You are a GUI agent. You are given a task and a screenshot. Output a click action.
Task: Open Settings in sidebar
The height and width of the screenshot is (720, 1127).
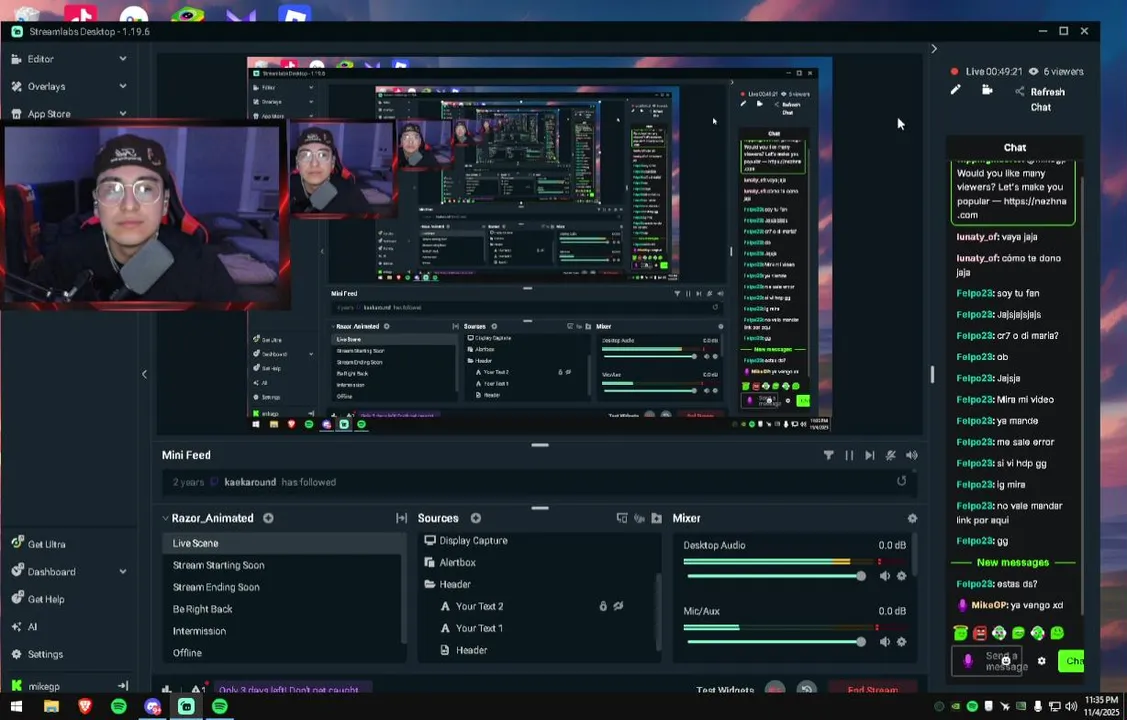pos(37,655)
